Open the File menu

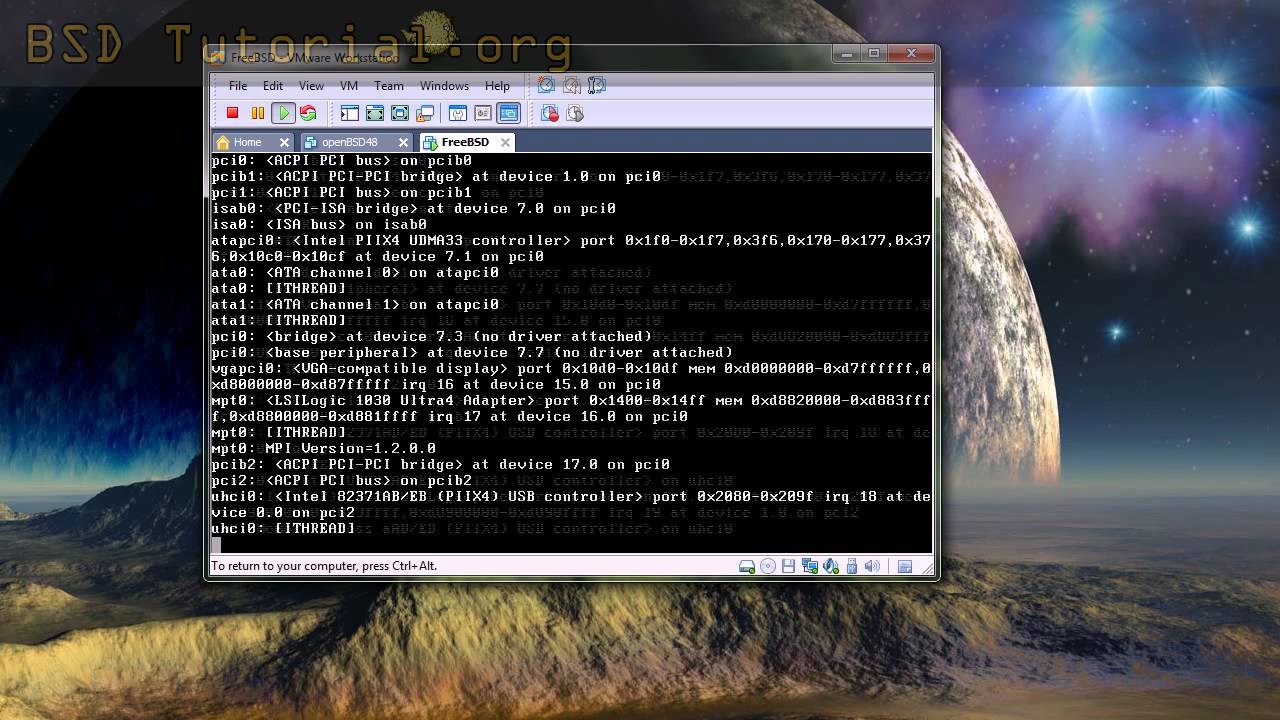(x=238, y=86)
